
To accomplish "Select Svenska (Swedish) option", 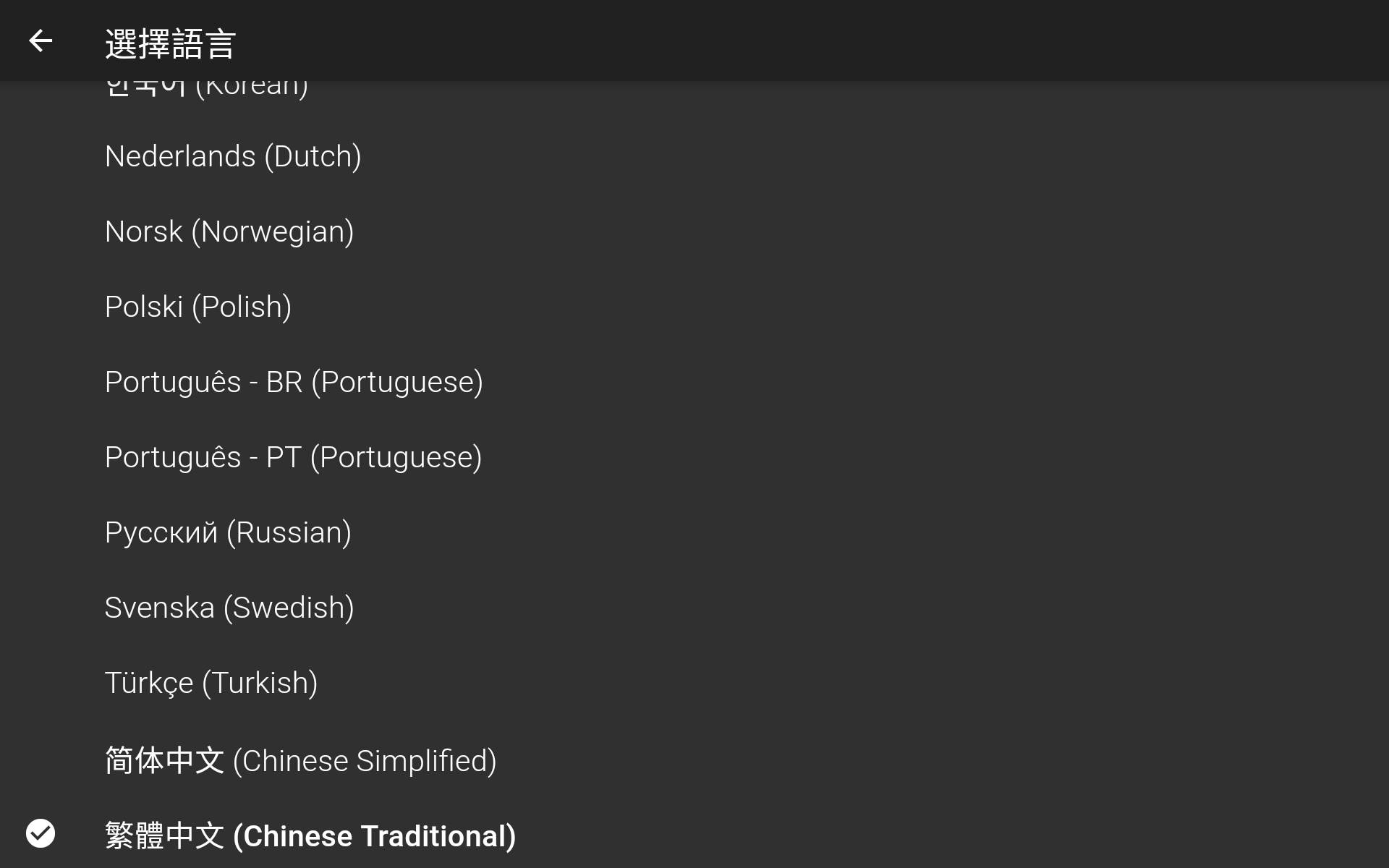I will pos(694,608).
